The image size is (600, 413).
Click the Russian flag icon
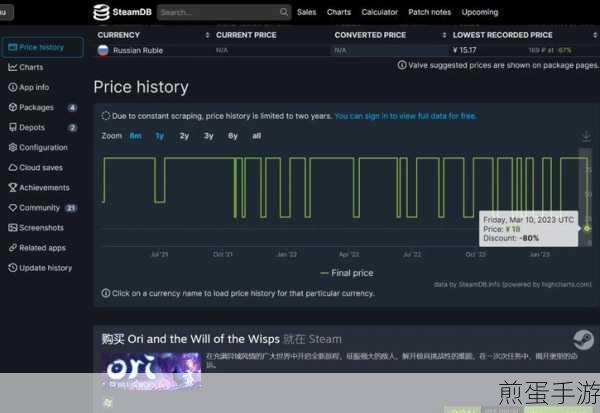point(103,50)
